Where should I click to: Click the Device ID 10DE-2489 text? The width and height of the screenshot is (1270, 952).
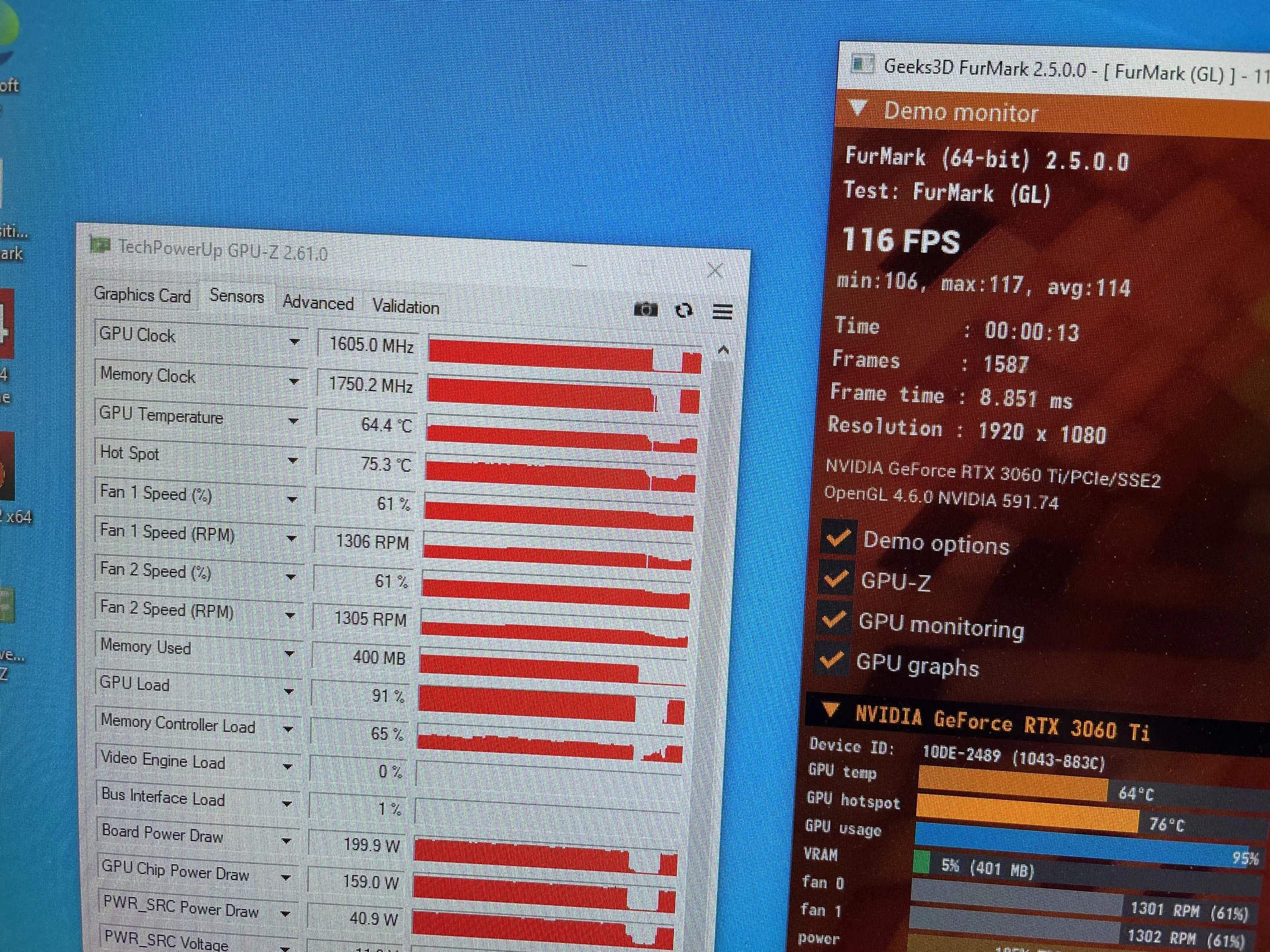point(1013,757)
